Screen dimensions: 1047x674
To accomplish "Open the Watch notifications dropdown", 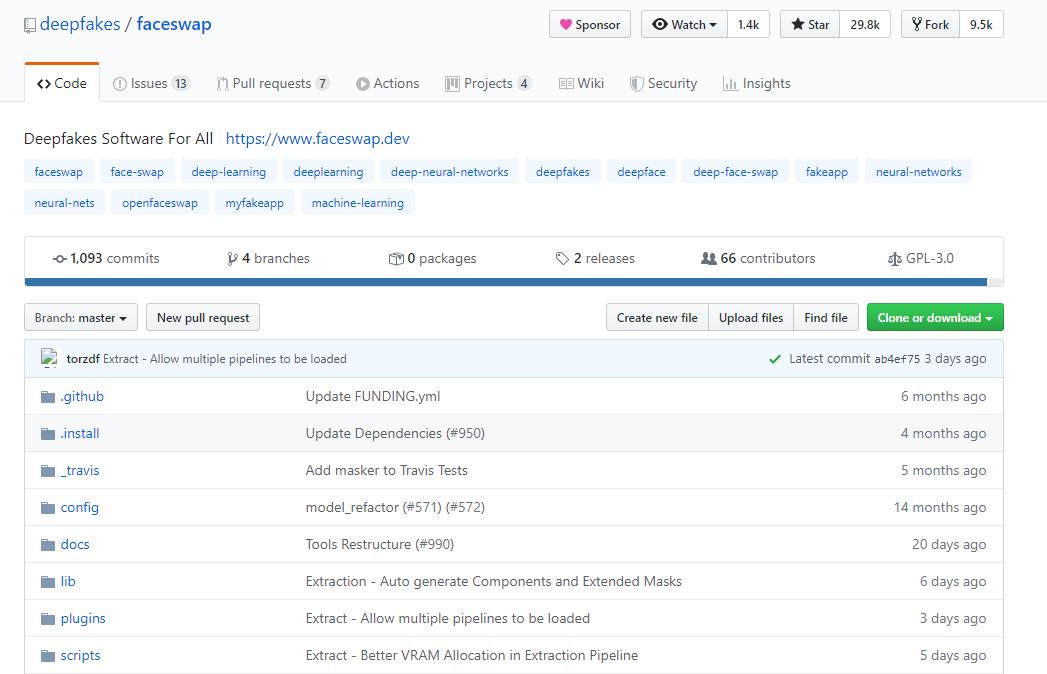I will 685,25.
